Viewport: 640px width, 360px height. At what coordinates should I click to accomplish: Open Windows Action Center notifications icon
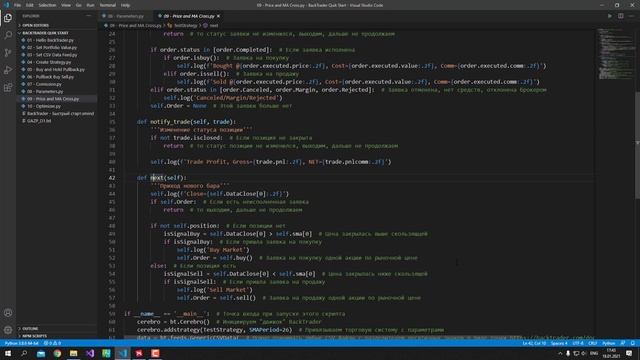[x=629, y=353]
